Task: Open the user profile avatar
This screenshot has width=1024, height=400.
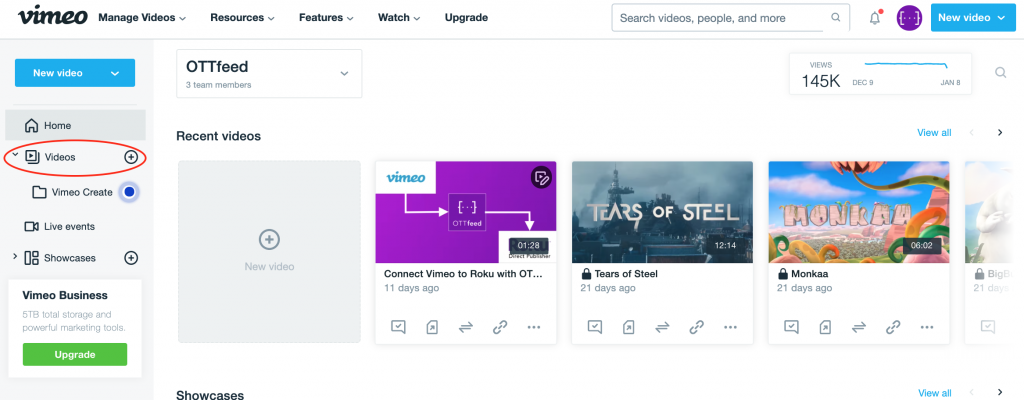Action: (x=909, y=18)
